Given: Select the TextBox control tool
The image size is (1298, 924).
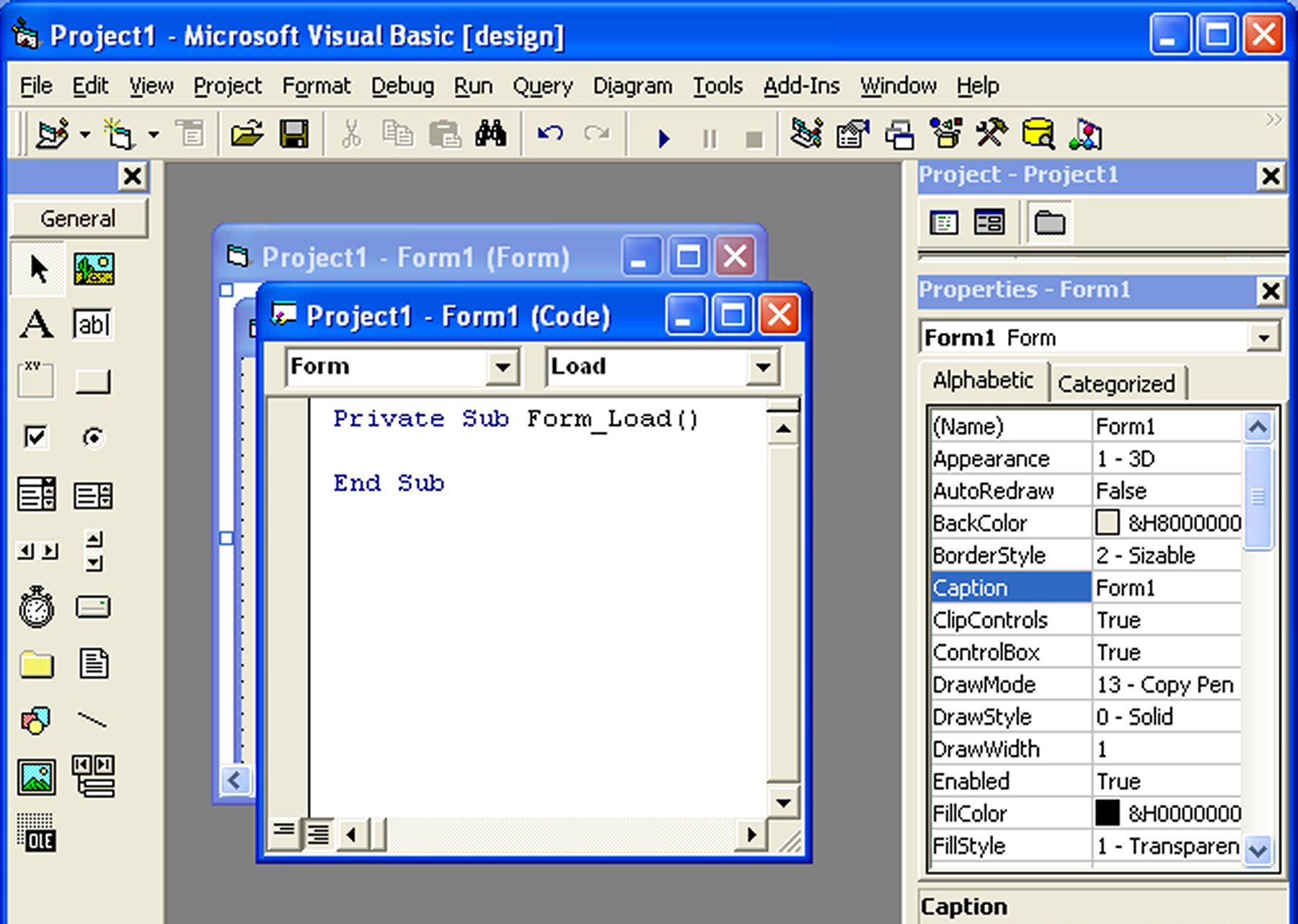Looking at the screenshot, I should click(93, 324).
